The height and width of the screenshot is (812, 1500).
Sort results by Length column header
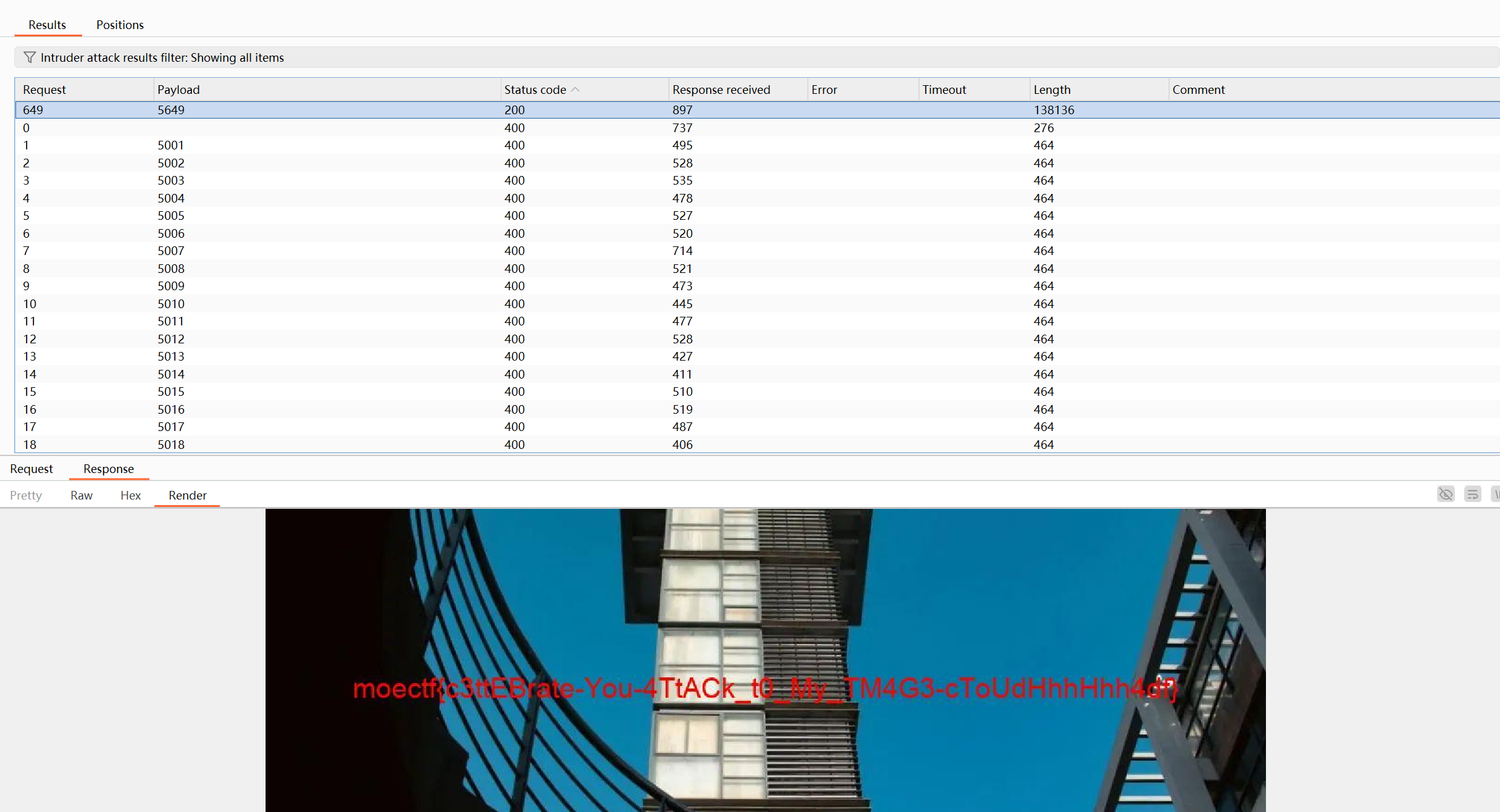1052,90
